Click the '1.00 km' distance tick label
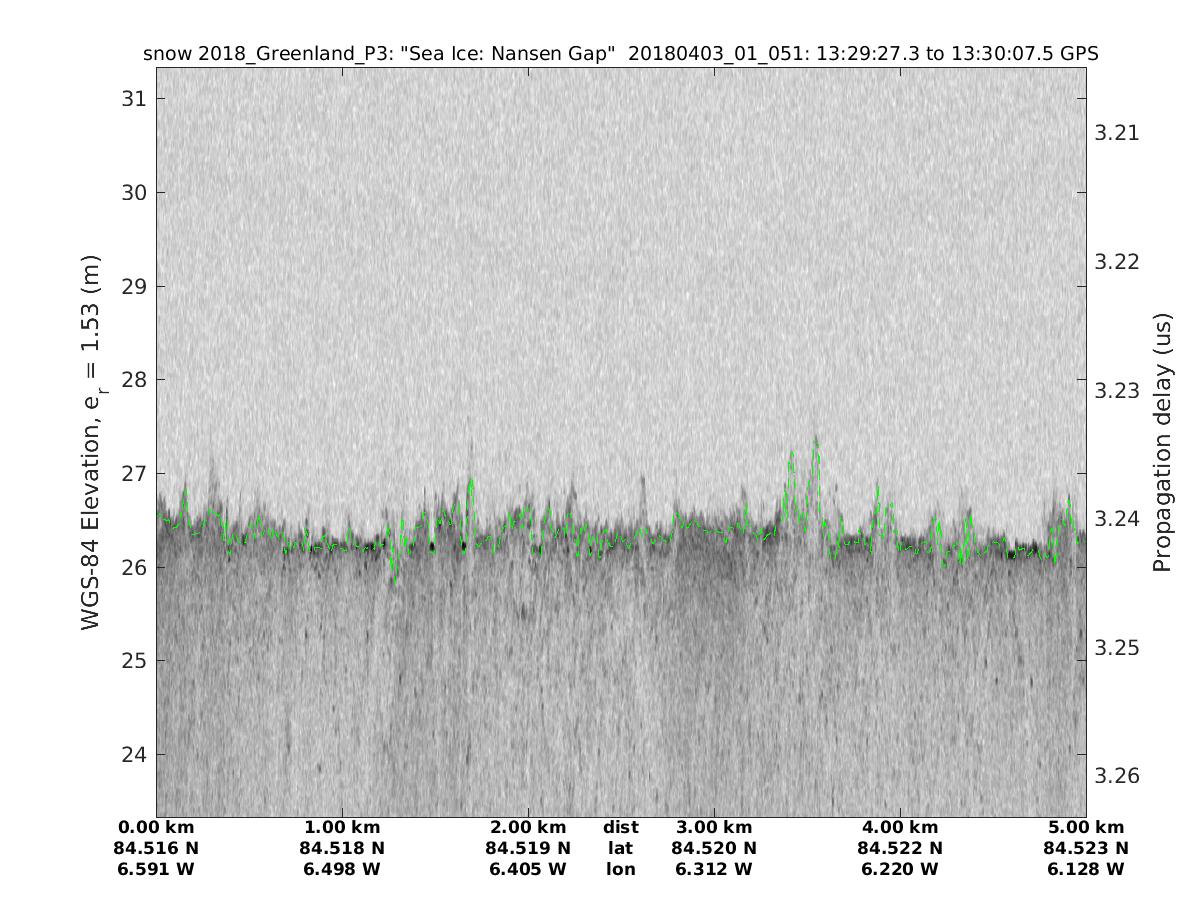The image size is (1200, 900). 342,827
